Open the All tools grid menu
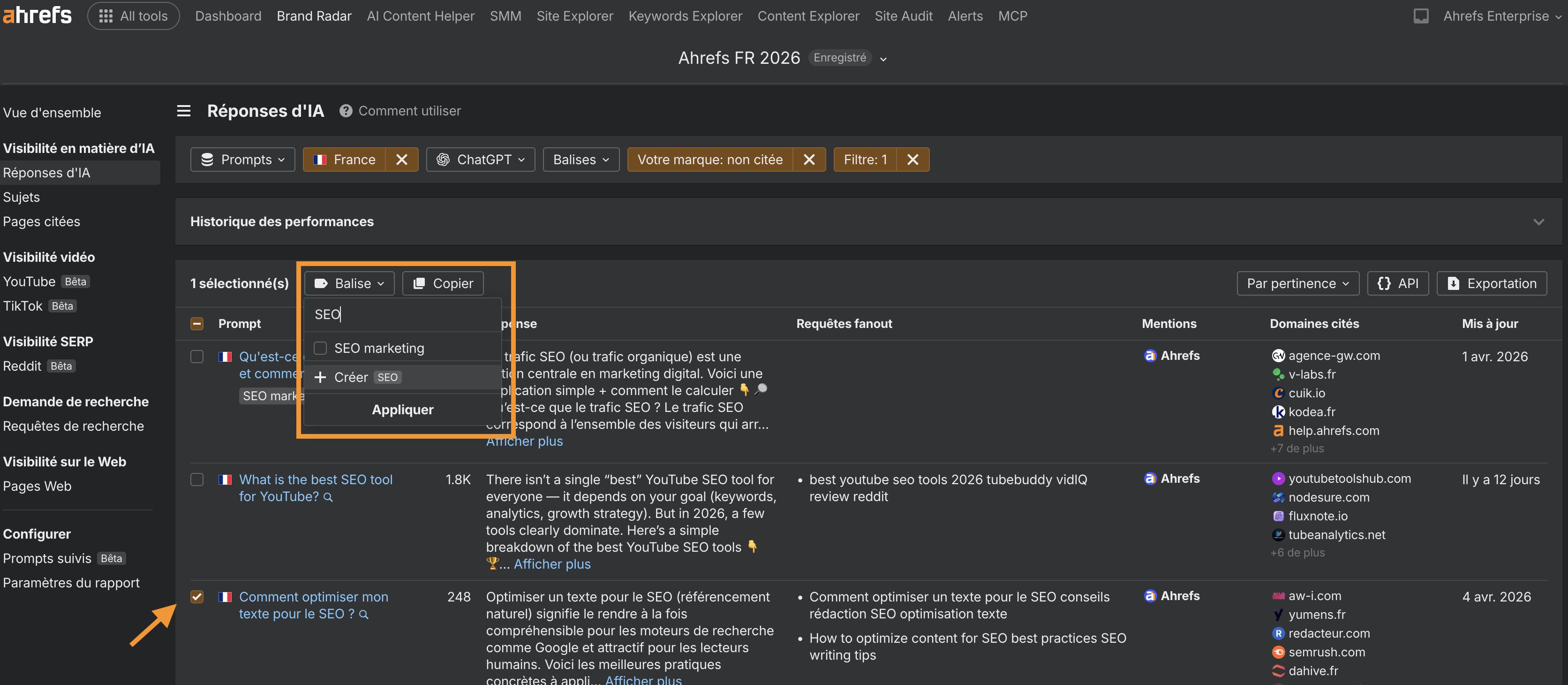1568x685 pixels. point(133,16)
